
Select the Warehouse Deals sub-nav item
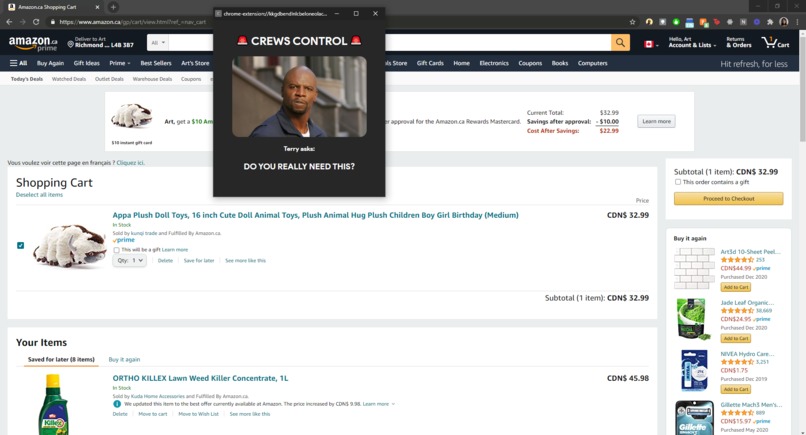[x=152, y=79]
